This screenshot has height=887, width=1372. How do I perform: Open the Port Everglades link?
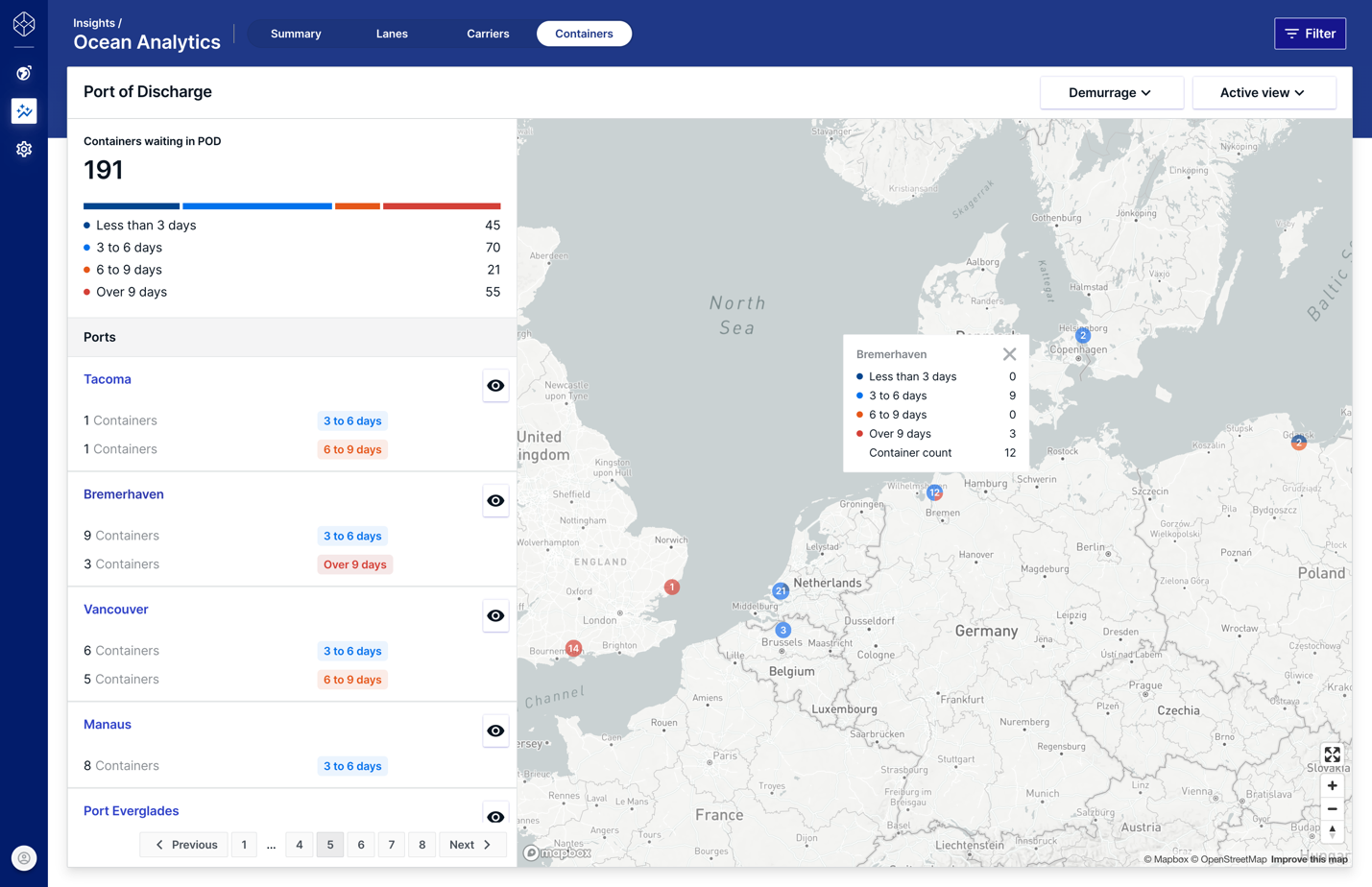point(132,811)
